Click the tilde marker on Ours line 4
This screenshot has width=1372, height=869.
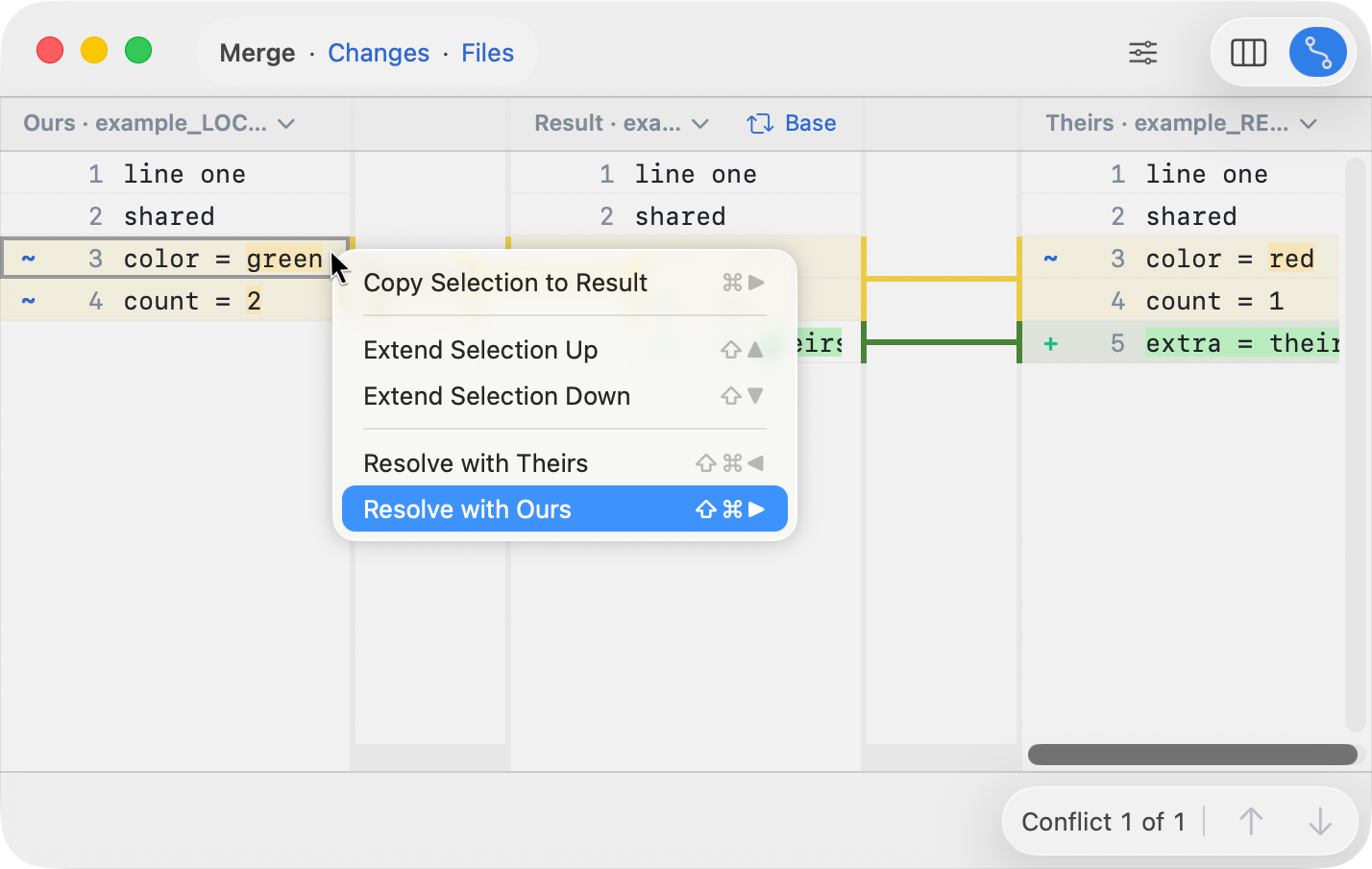29,301
